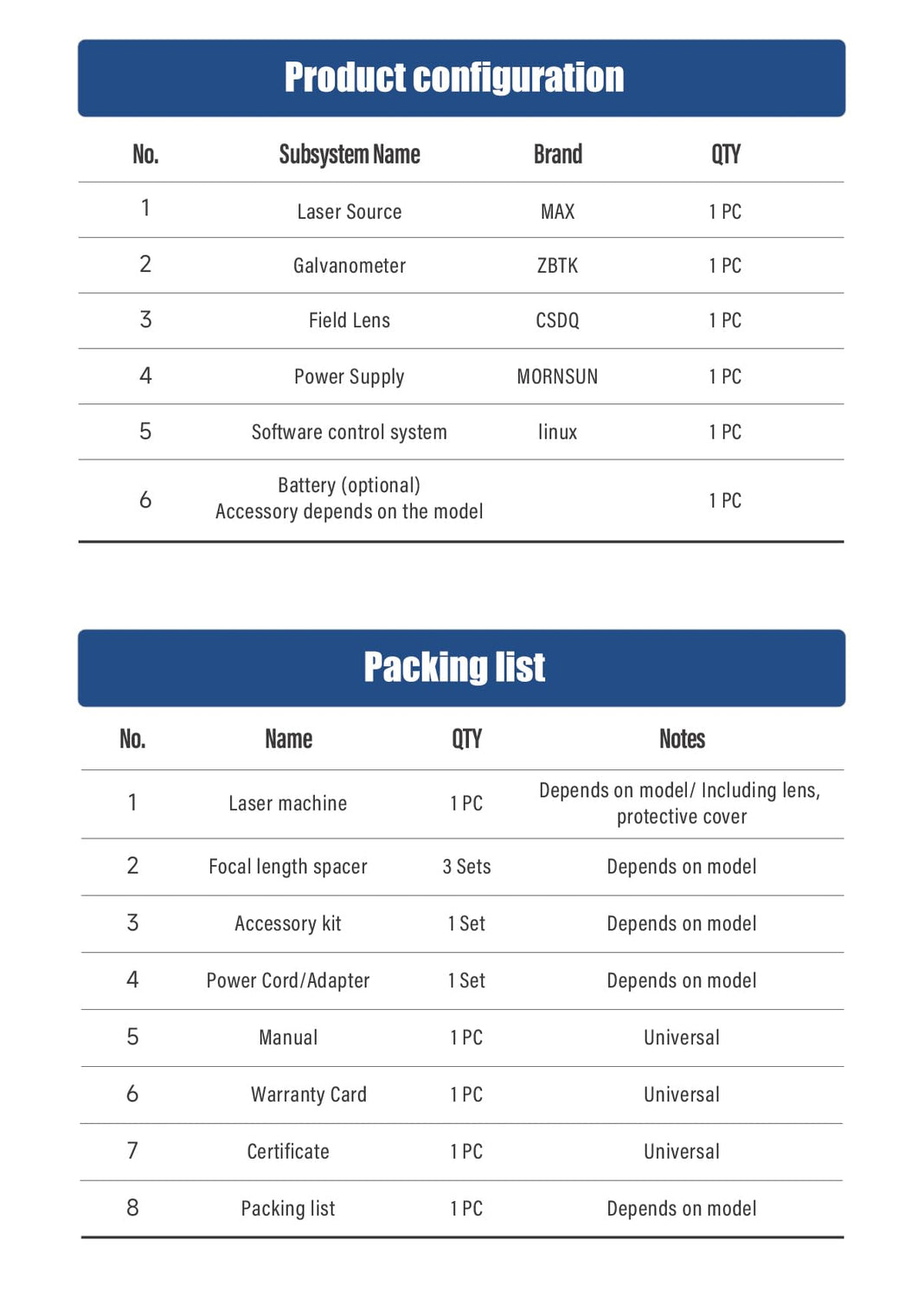Click the Field Lens row name
The height and width of the screenshot is (1298, 924).
point(350,321)
